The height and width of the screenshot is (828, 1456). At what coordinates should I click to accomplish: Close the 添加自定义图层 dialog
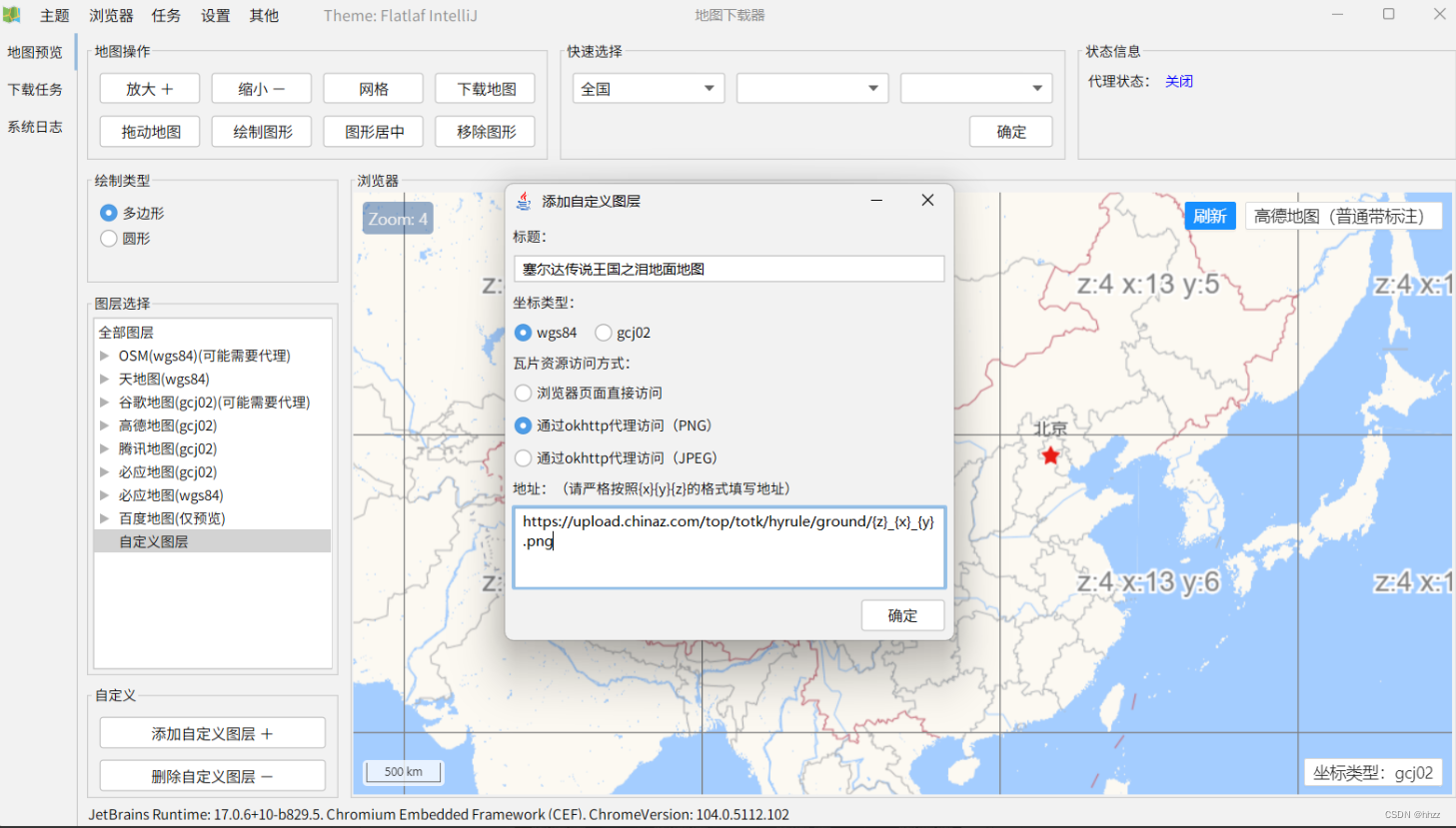(x=927, y=200)
